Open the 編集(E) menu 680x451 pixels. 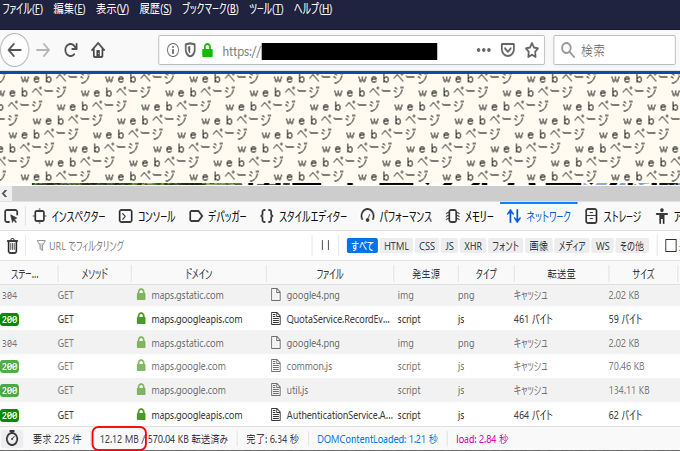click(x=69, y=9)
